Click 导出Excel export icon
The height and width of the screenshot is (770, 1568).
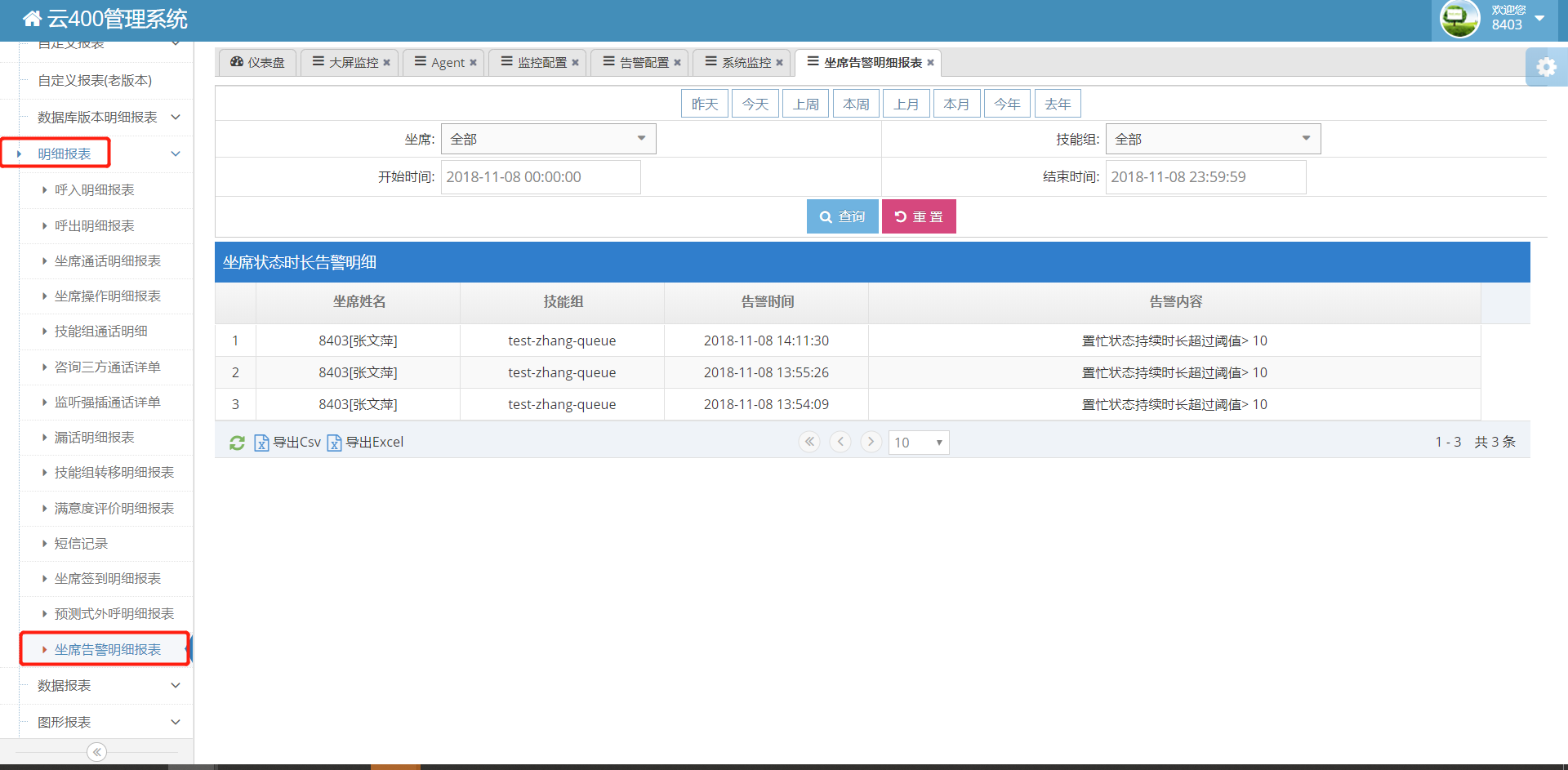pyautogui.click(x=365, y=443)
